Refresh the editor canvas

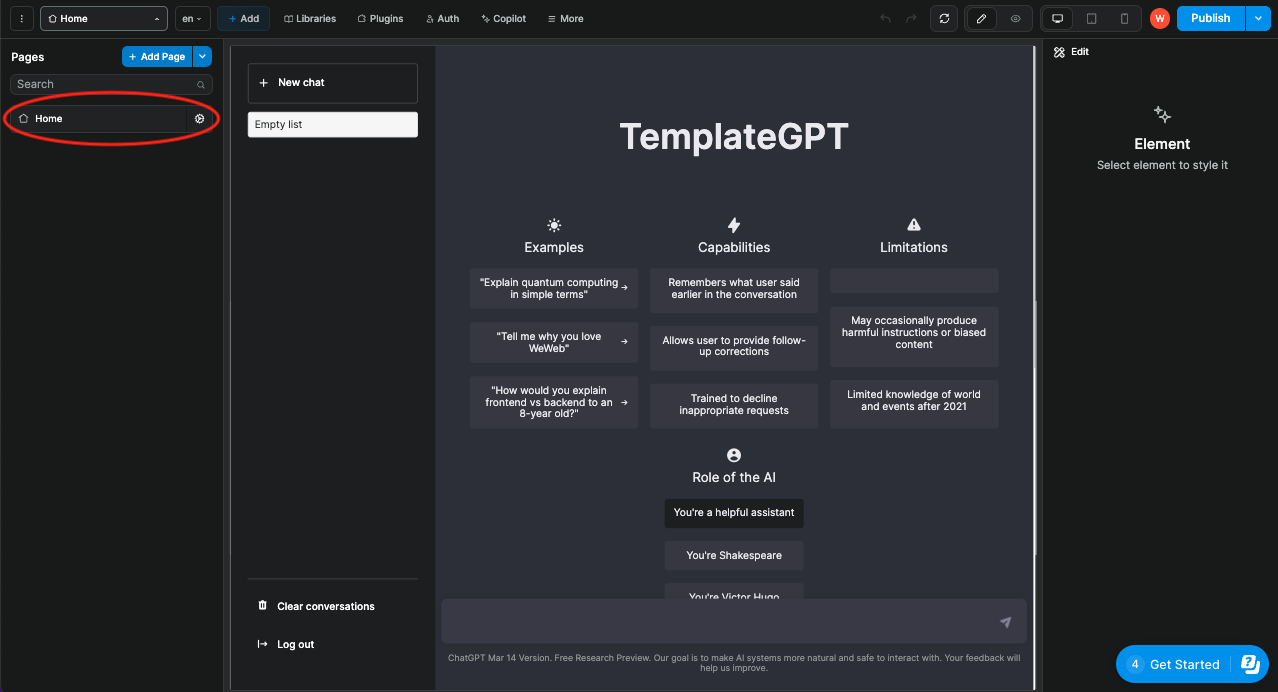[x=943, y=18]
